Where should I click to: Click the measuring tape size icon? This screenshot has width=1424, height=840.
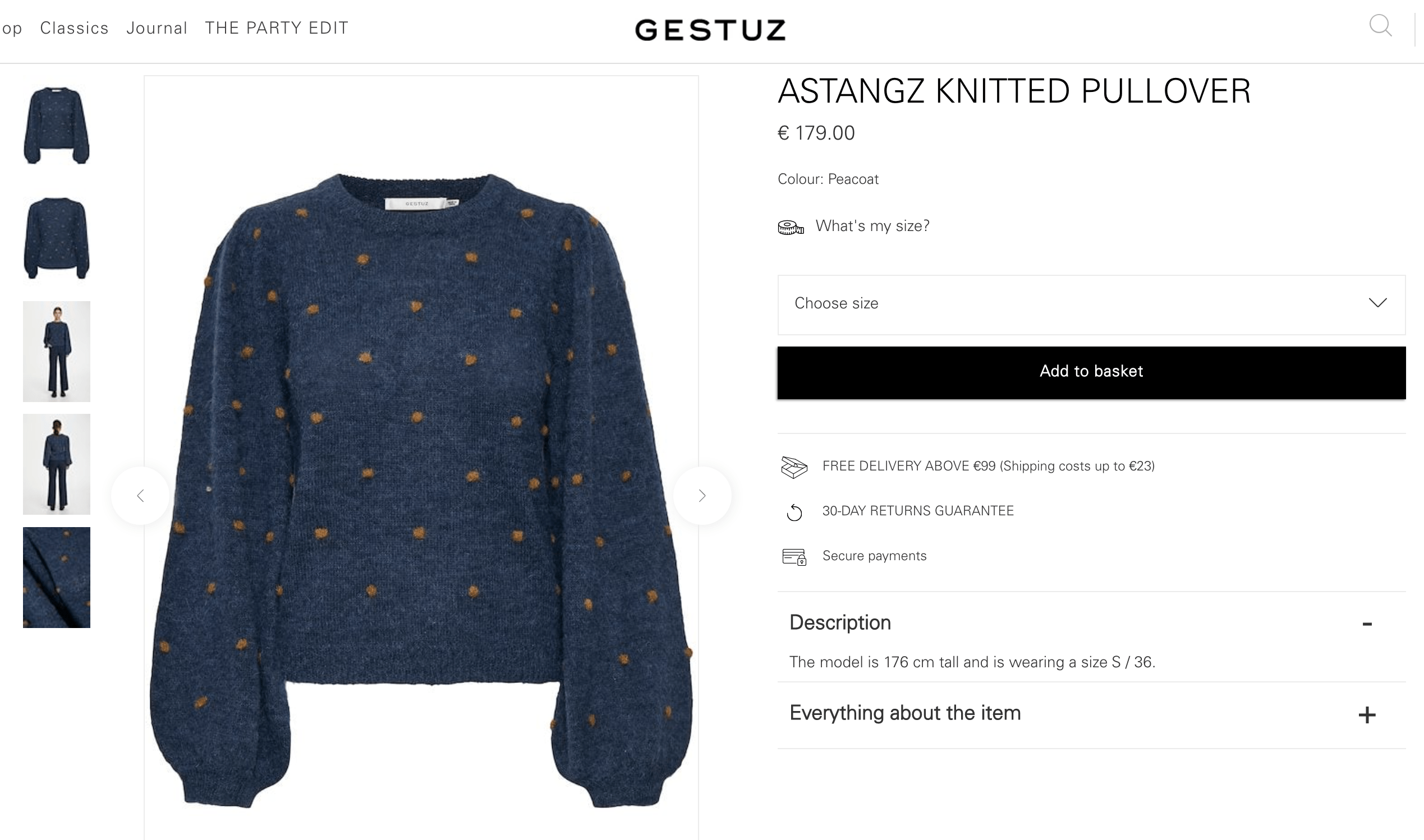(x=791, y=228)
